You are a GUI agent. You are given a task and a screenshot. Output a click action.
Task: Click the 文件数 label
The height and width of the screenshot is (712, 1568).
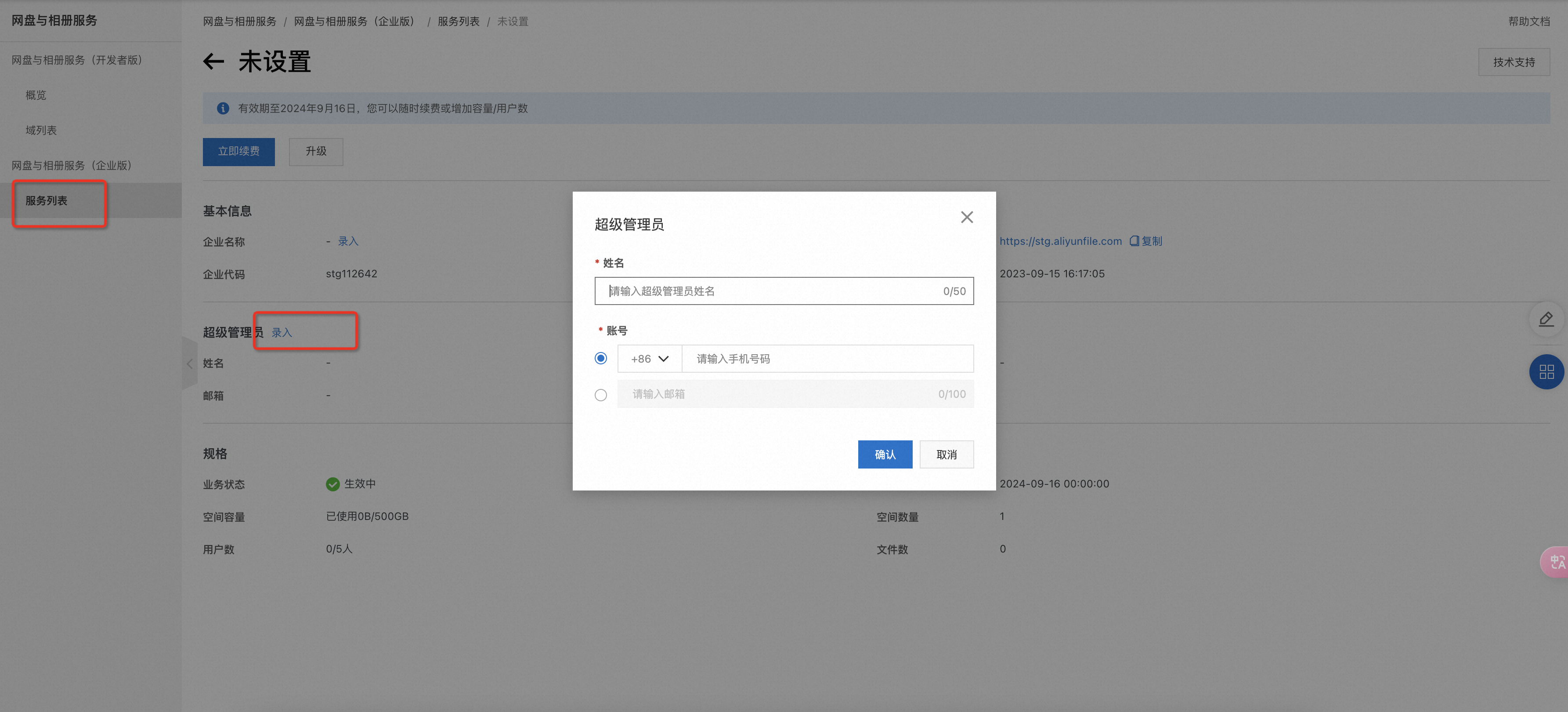coord(892,549)
